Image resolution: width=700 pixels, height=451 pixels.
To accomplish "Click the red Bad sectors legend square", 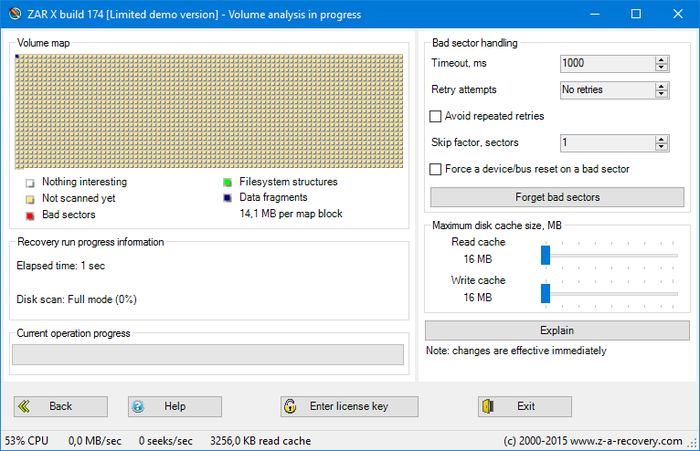I will (x=30, y=215).
